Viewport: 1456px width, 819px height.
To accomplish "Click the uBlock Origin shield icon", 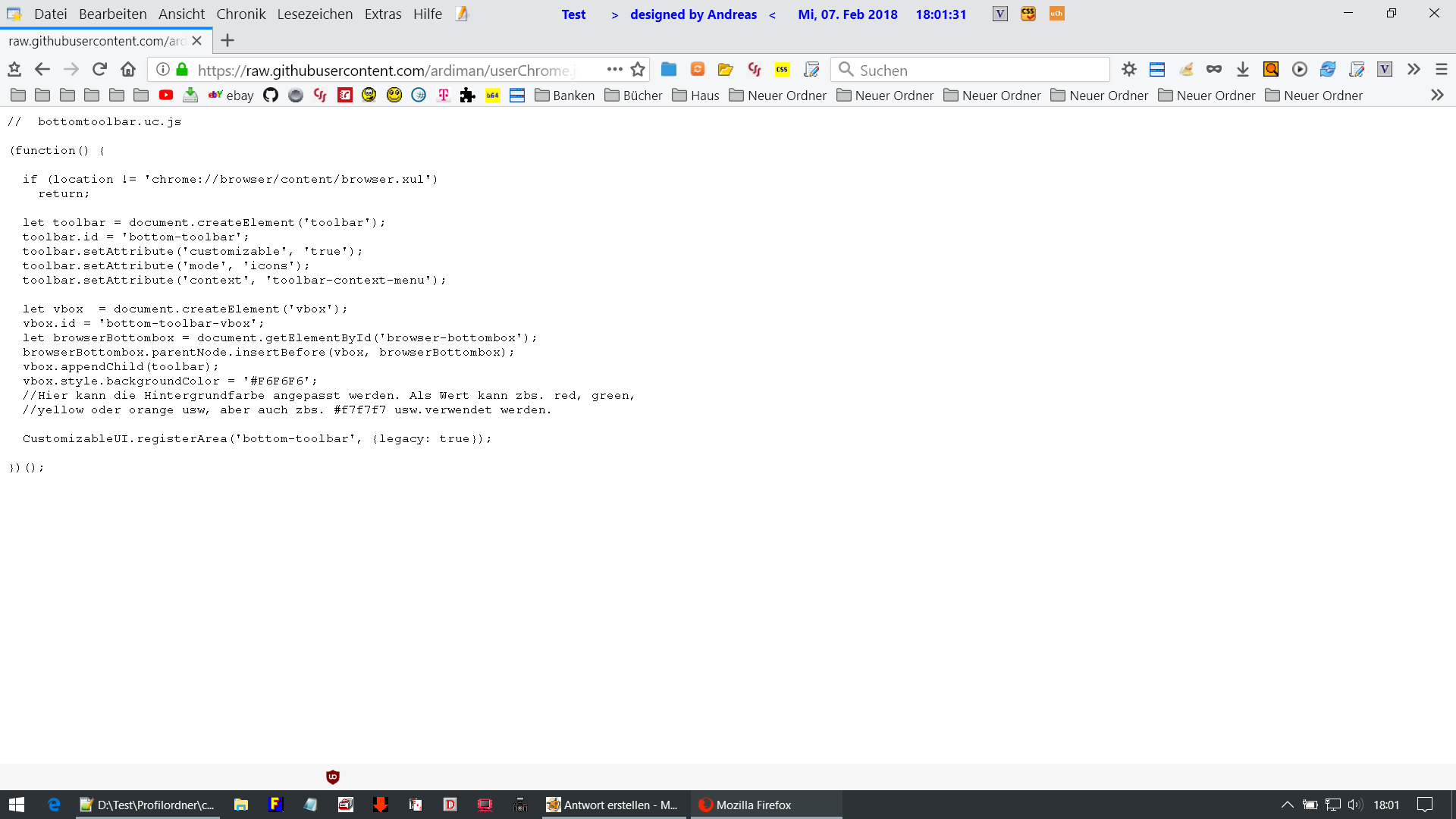I will (x=333, y=777).
